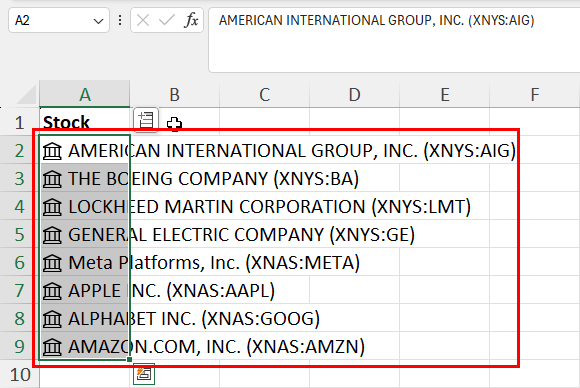Screen dimensions: 580x388
Task: Open the Name Box dropdown arrow
Action: pos(98,21)
